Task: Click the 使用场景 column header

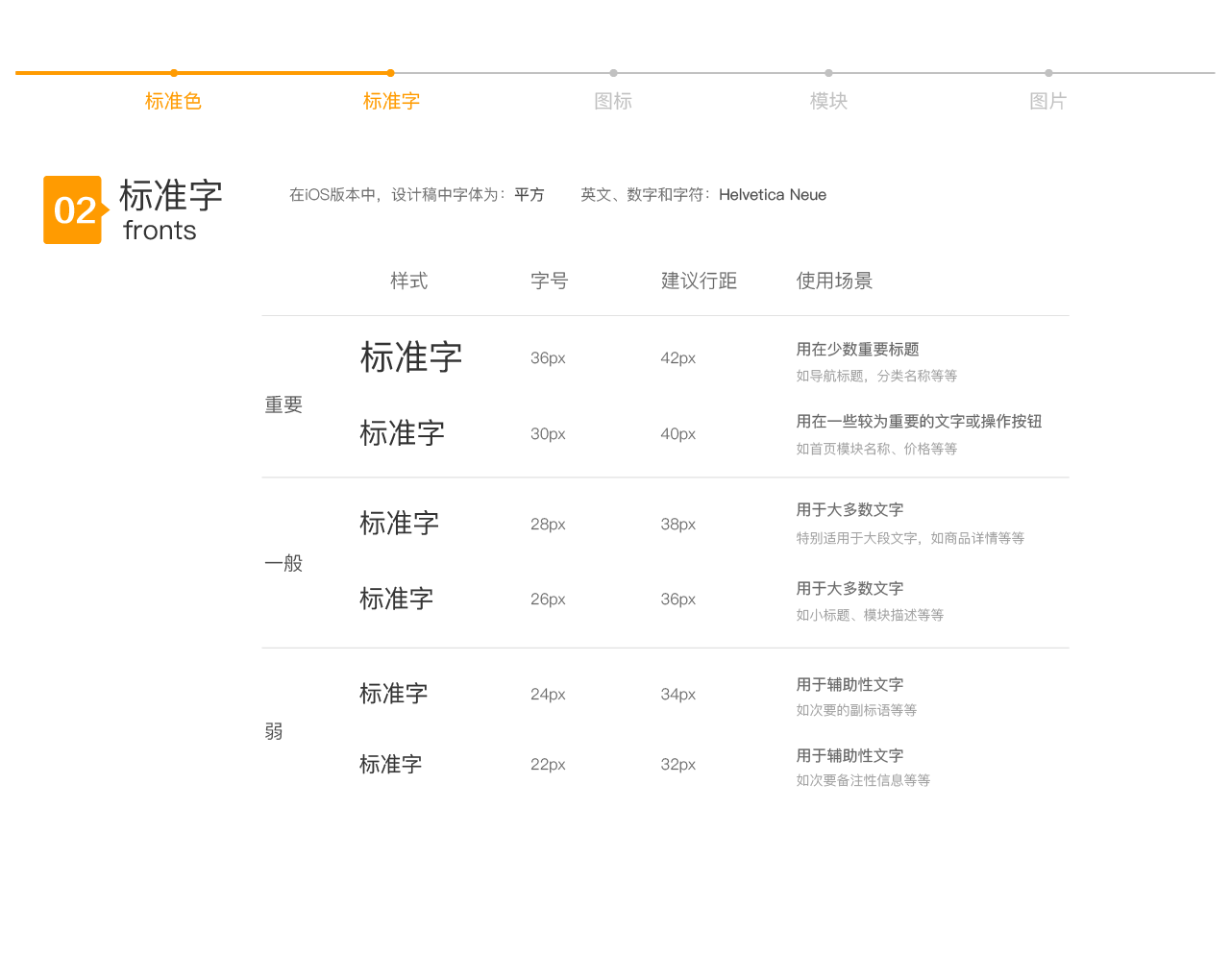Action: click(834, 281)
